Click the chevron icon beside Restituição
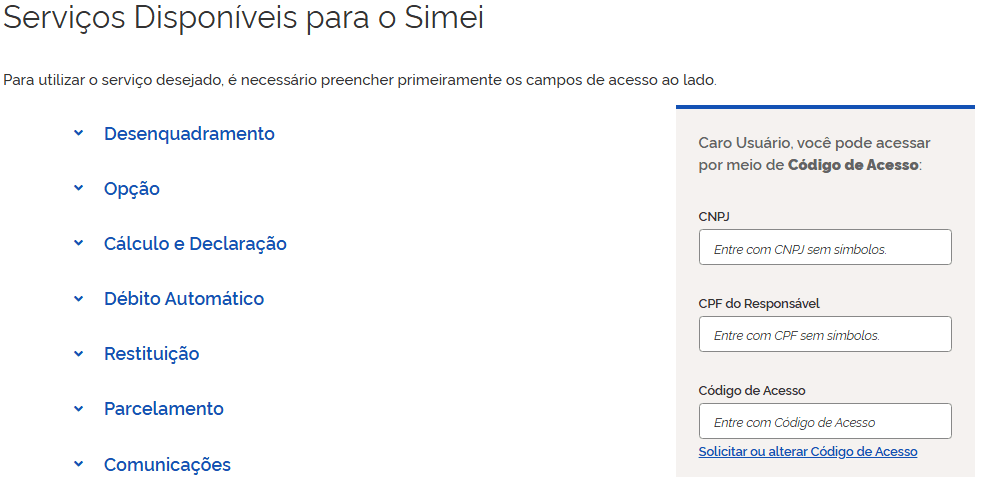 point(78,353)
